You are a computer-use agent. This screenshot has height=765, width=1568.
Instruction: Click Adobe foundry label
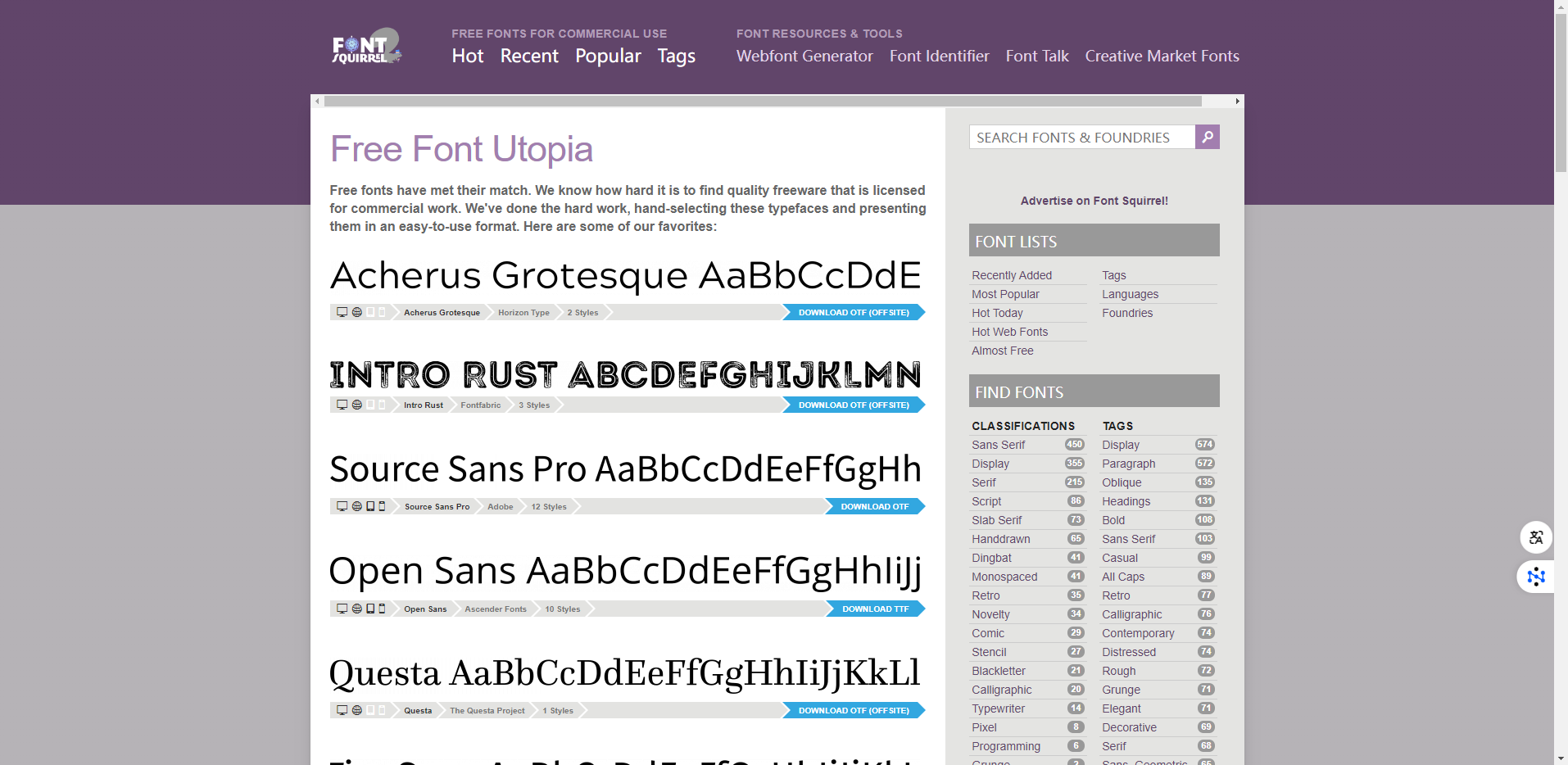pyautogui.click(x=500, y=506)
